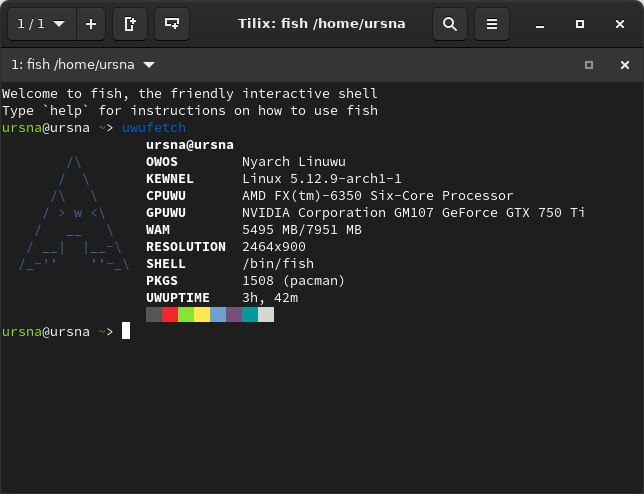Click the 'PKGS' label
This screenshot has height=494, width=644.
pos(162,280)
